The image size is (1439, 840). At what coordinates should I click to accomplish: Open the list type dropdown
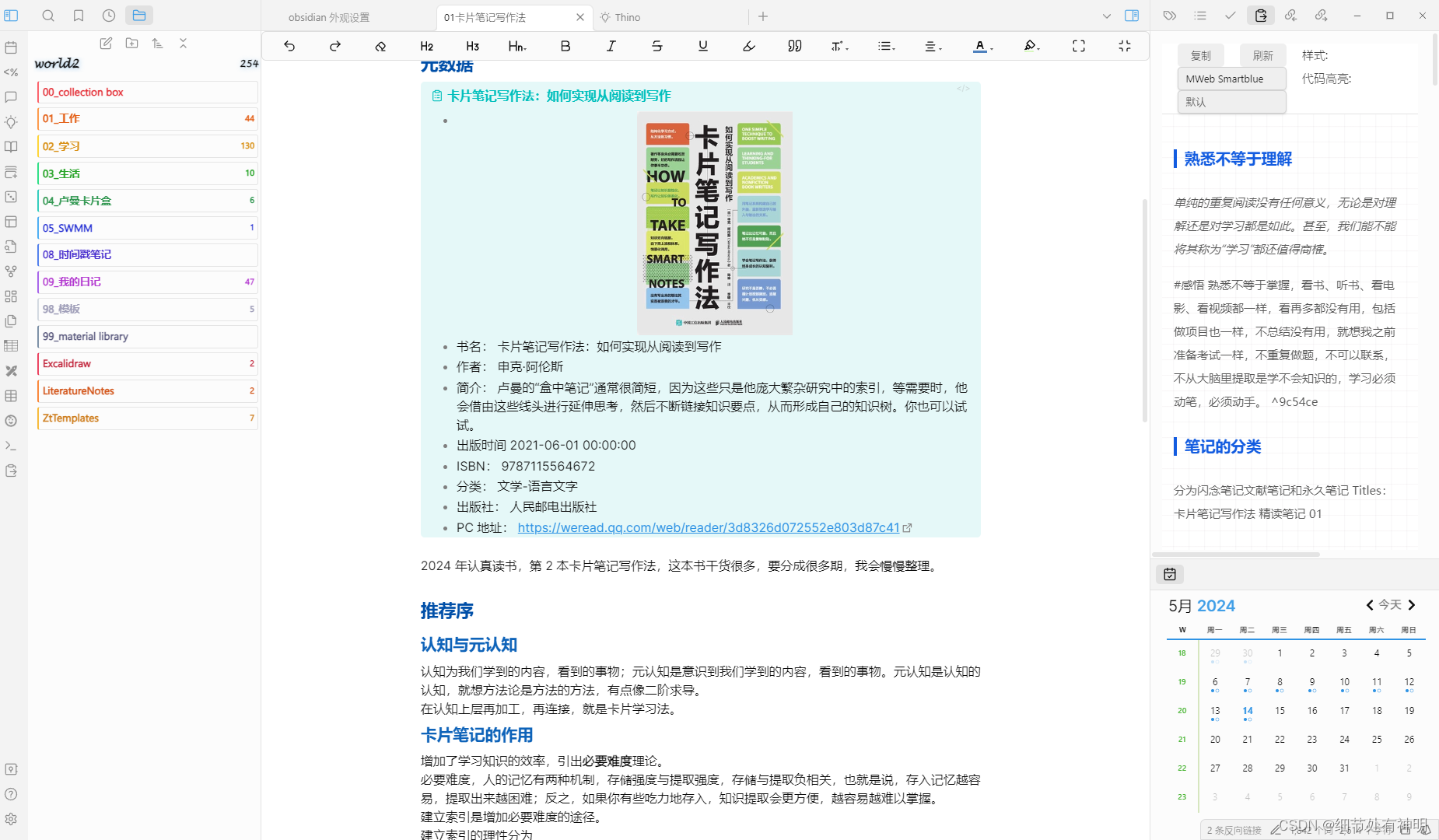886,46
